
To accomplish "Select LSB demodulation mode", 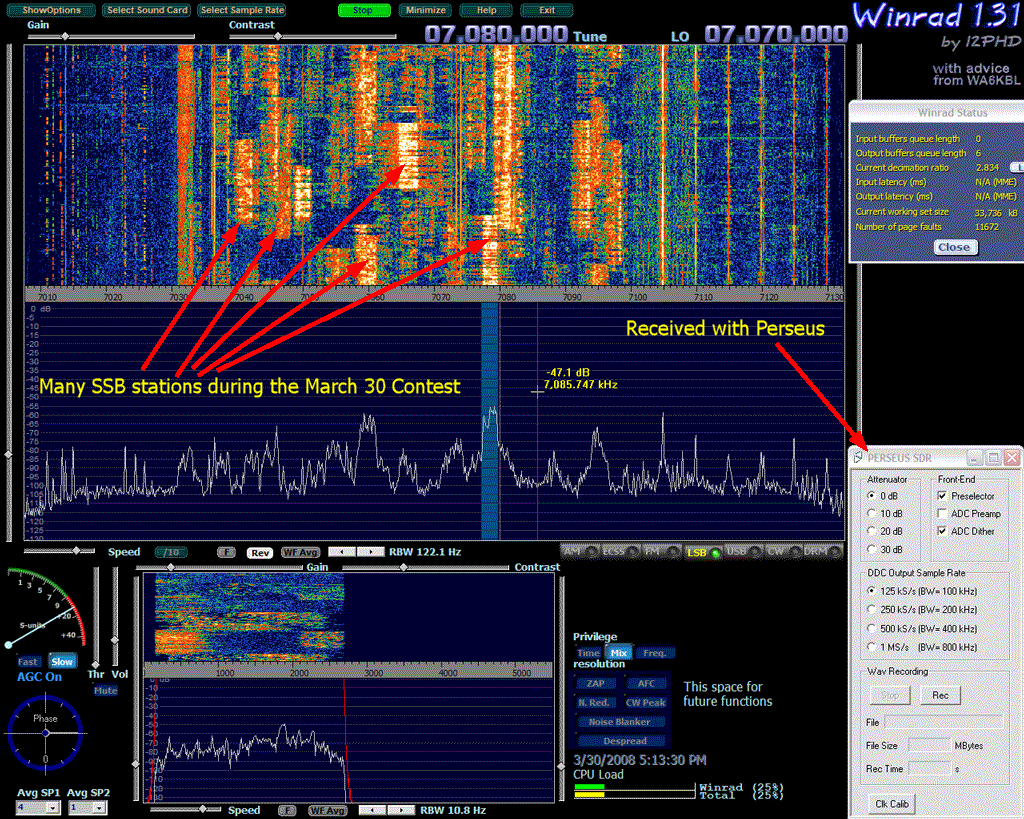I will pyautogui.click(x=703, y=553).
